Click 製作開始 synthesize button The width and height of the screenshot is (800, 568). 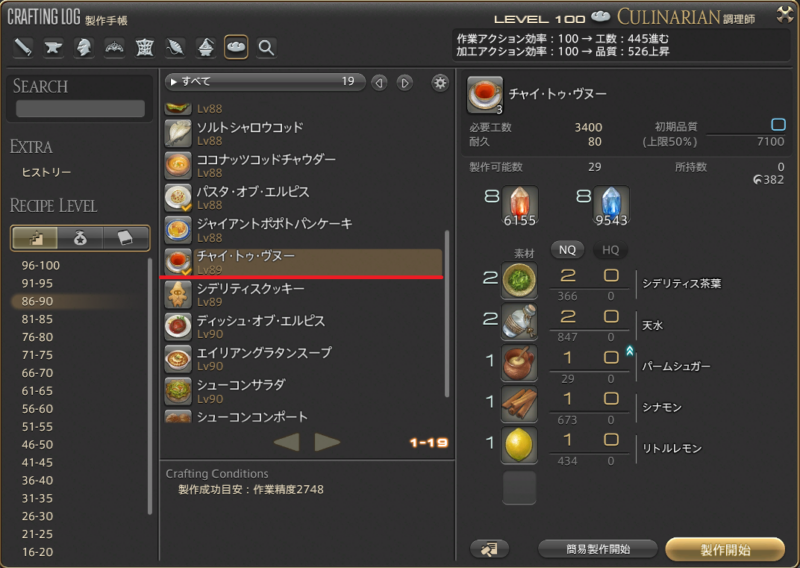(x=725, y=550)
